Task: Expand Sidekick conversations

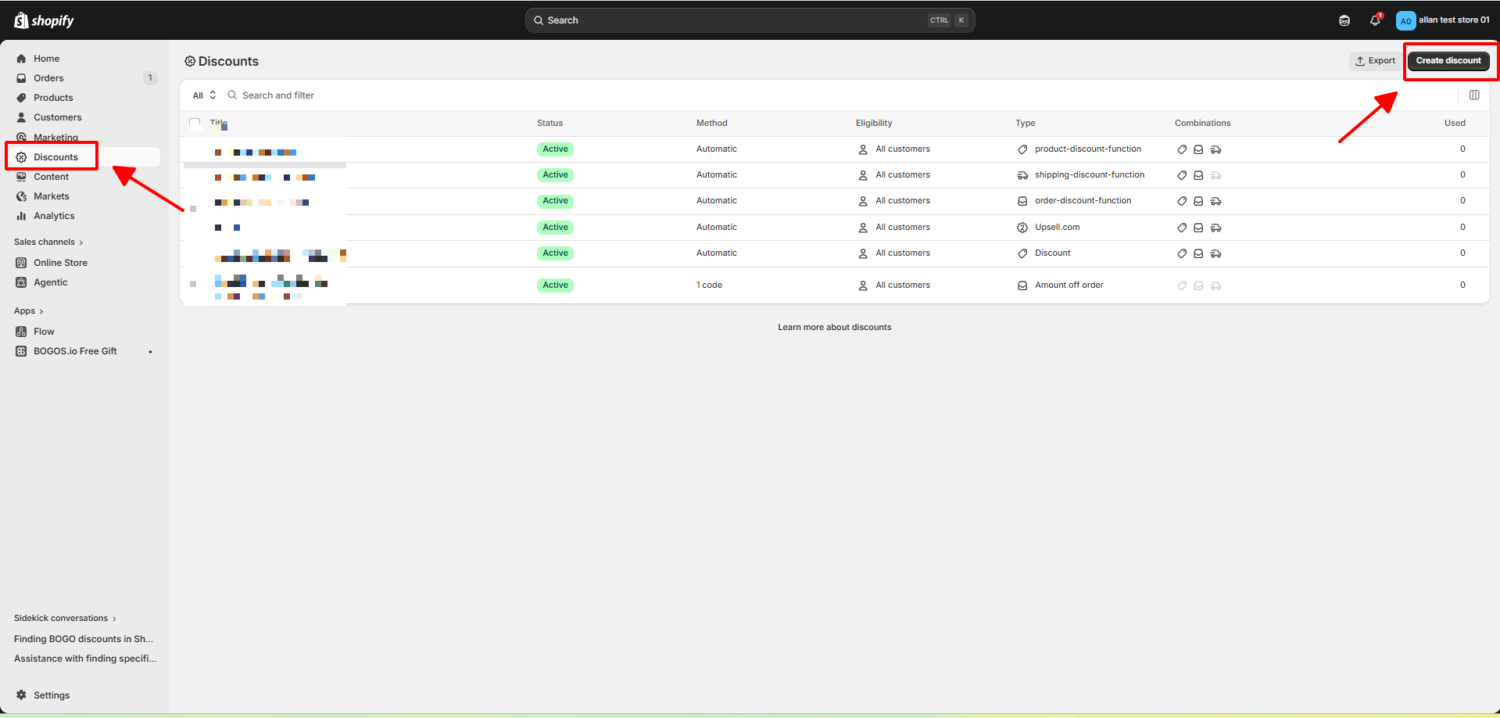Action: [65, 618]
